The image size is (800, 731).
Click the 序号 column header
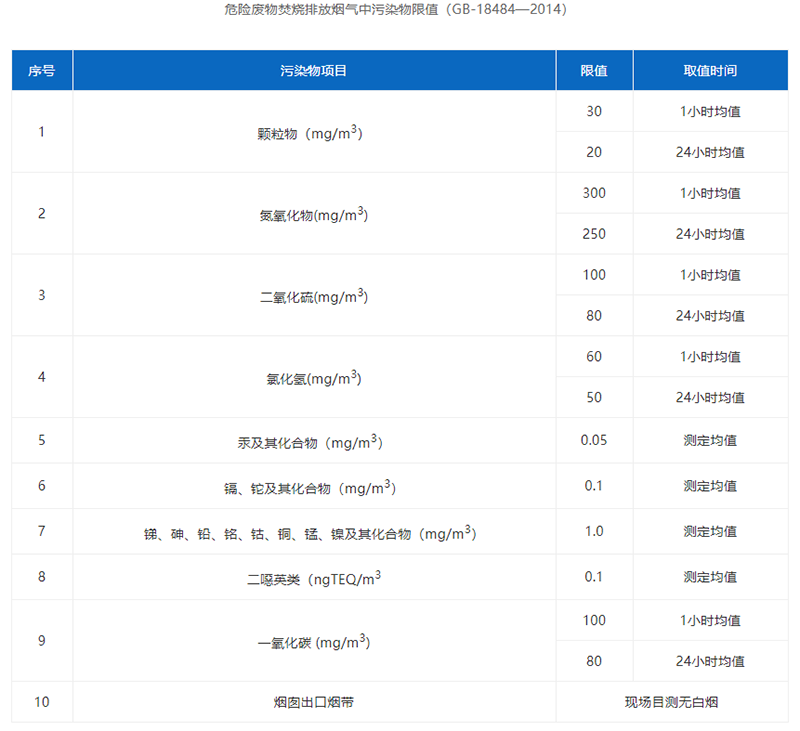(42, 71)
